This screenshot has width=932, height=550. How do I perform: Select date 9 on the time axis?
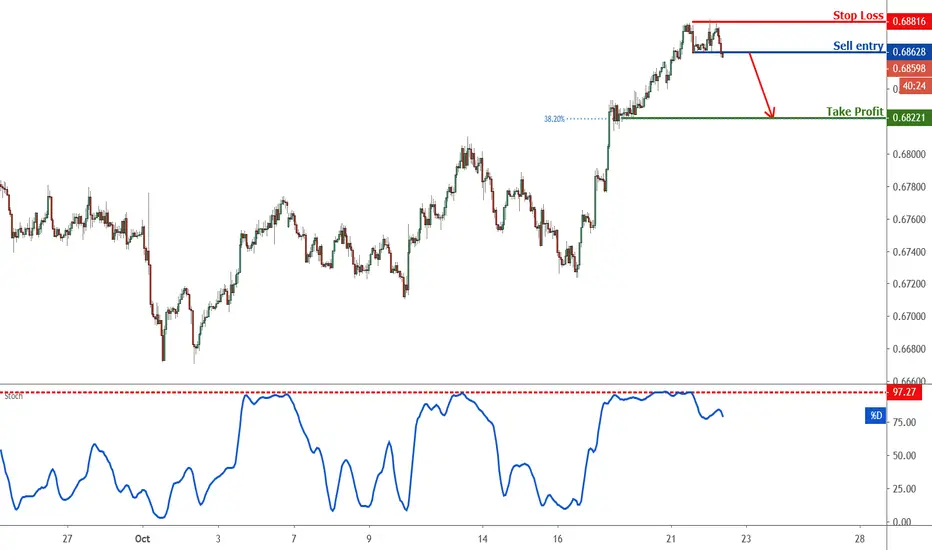pos(369,539)
